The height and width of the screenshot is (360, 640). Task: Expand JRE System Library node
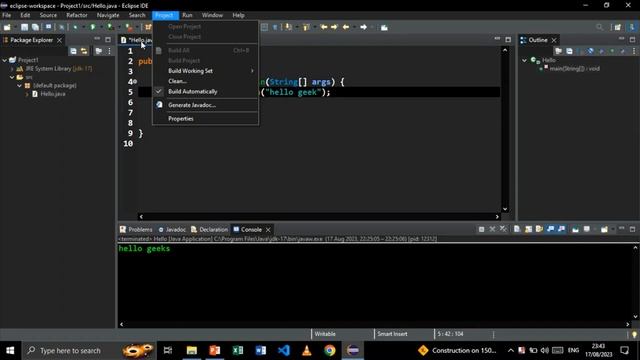(x=12, y=69)
